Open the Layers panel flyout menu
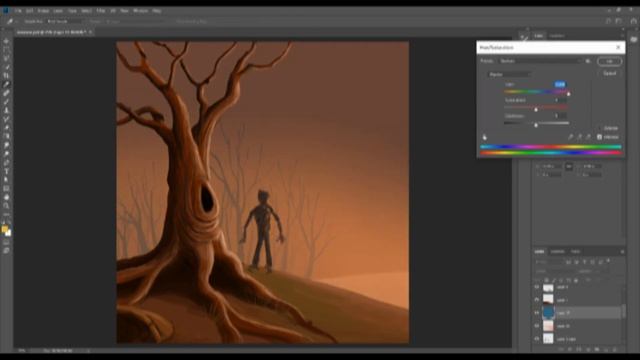 click(622, 252)
